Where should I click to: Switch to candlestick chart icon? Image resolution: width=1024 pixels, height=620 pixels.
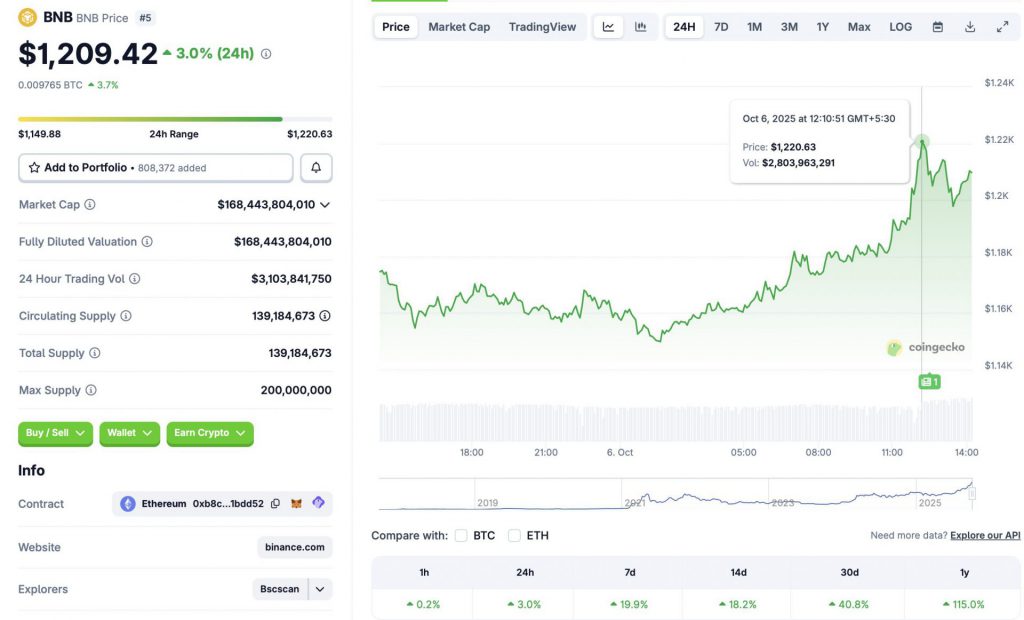pyautogui.click(x=640, y=27)
